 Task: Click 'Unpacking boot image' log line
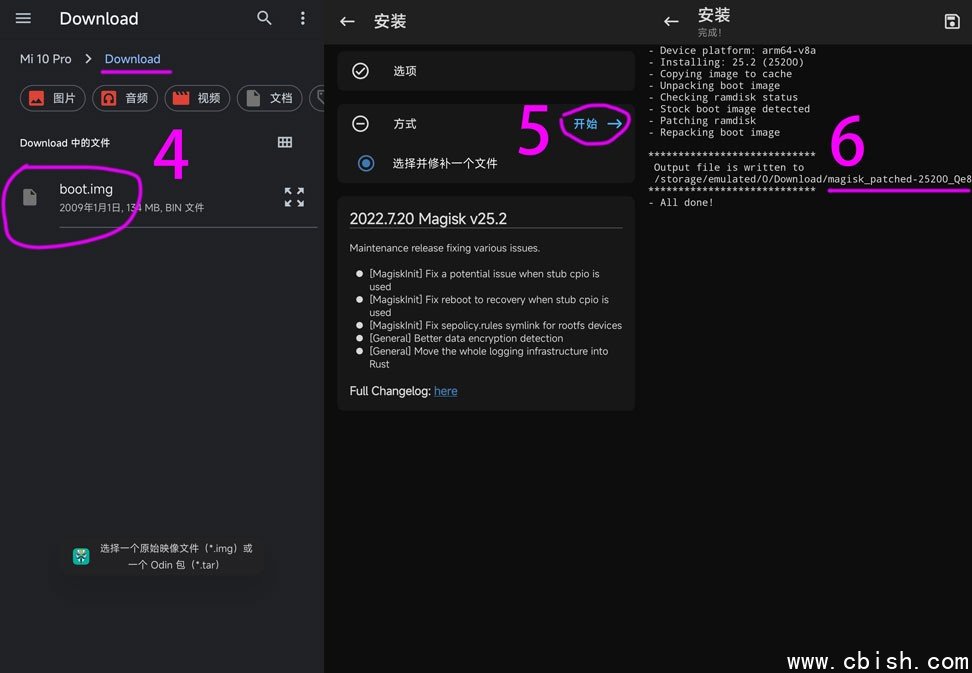pyautogui.click(x=714, y=86)
